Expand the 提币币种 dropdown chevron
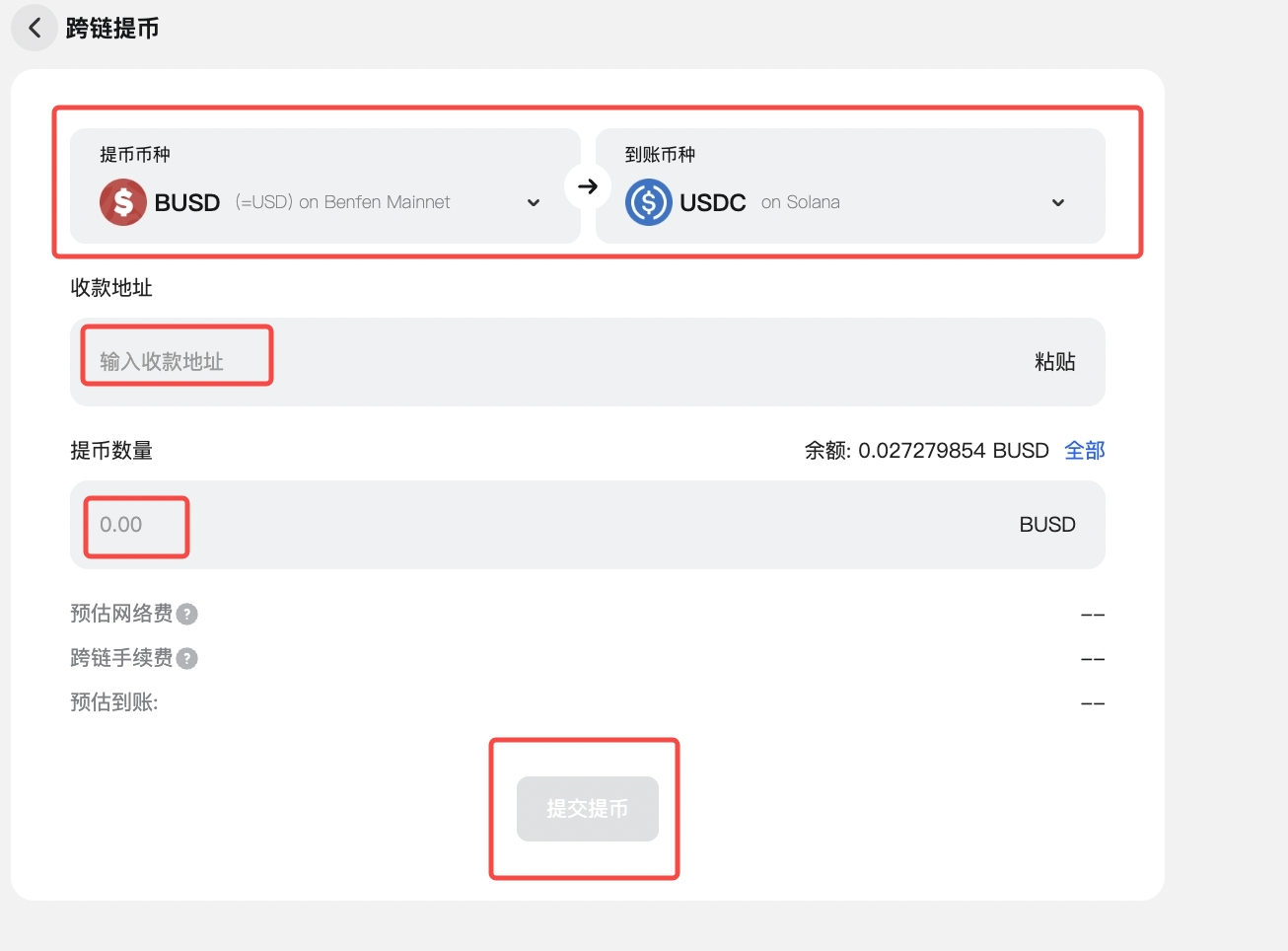 [x=534, y=203]
